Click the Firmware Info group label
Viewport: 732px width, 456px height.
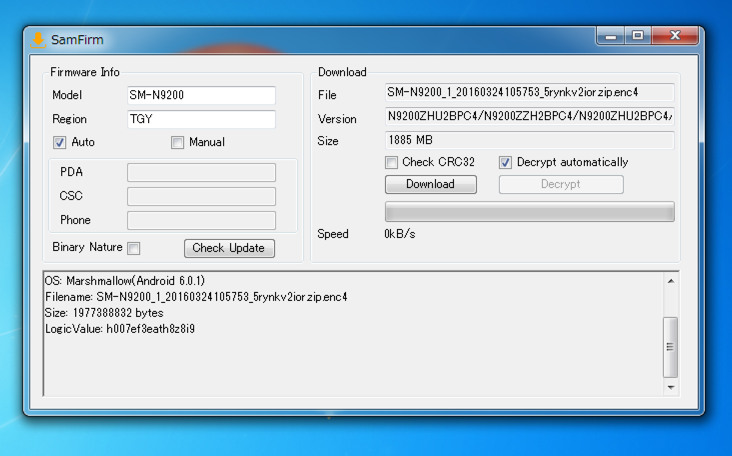click(85, 72)
